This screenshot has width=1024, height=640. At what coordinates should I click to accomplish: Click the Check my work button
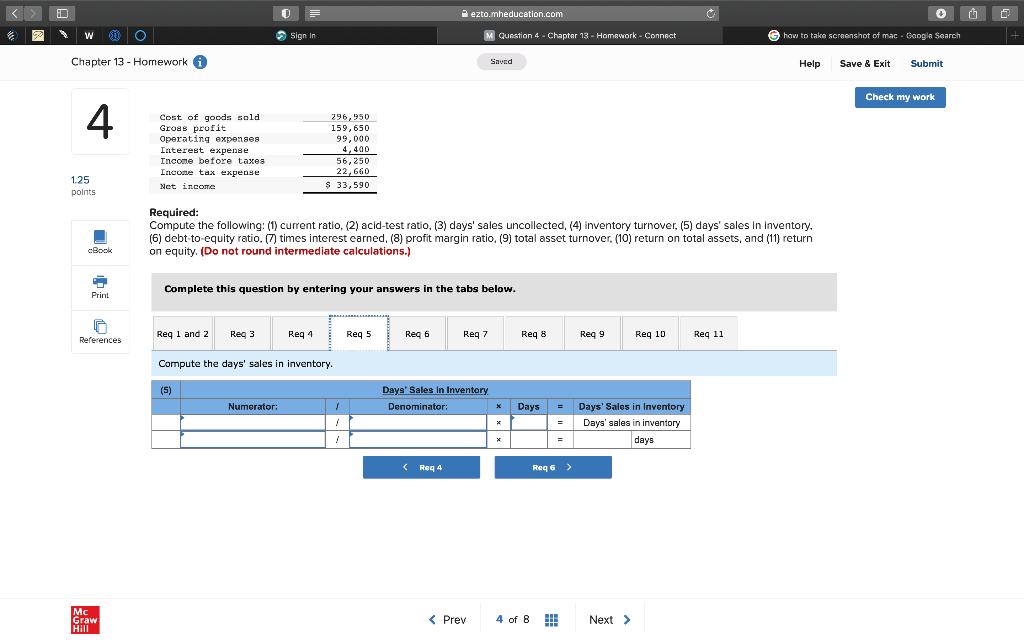tap(900, 97)
